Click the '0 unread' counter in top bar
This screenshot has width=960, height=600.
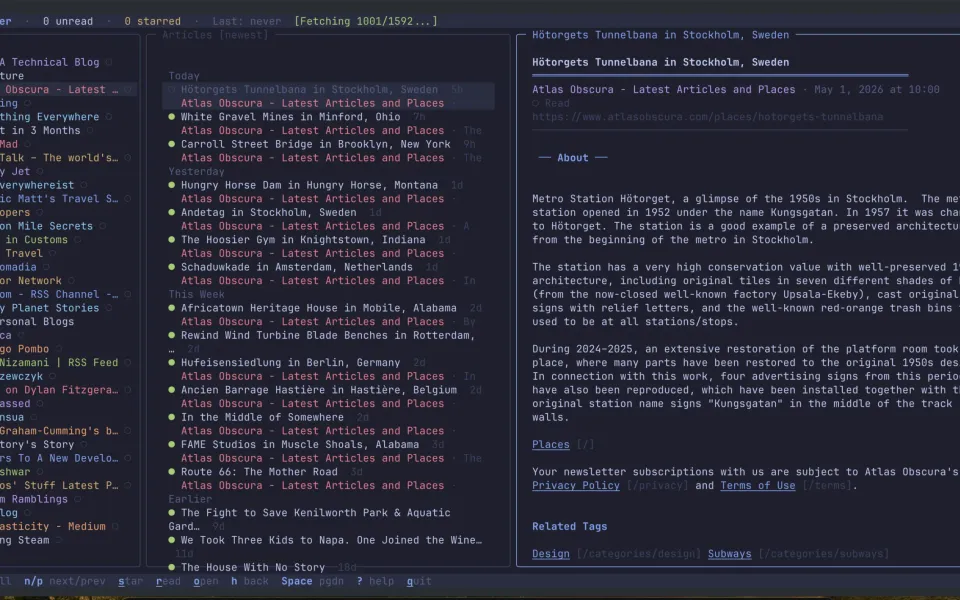[68, 21]
